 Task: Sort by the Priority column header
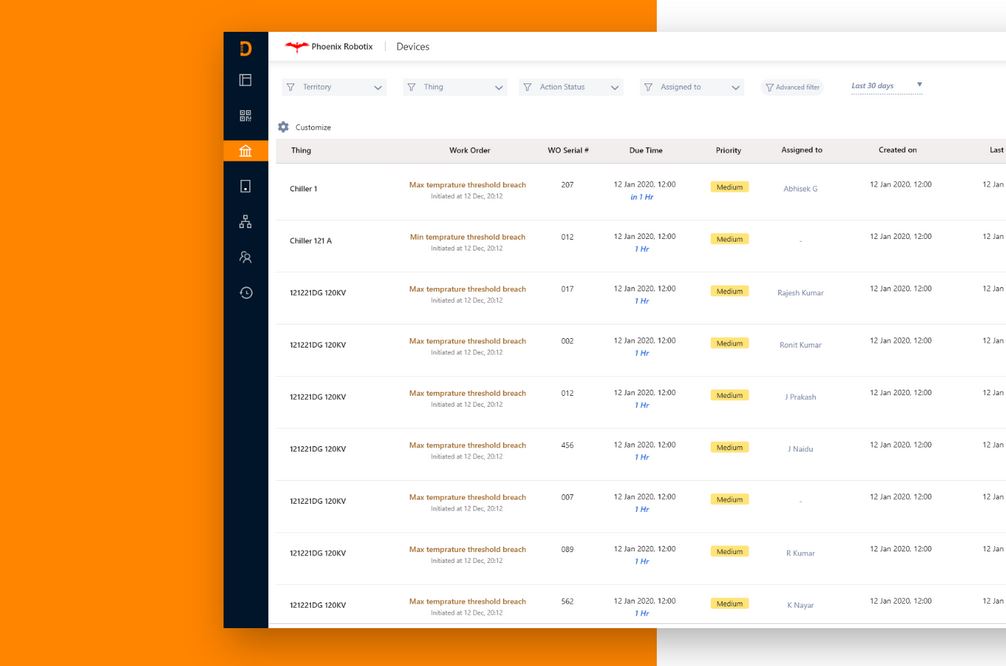click(x=728, y=150)
